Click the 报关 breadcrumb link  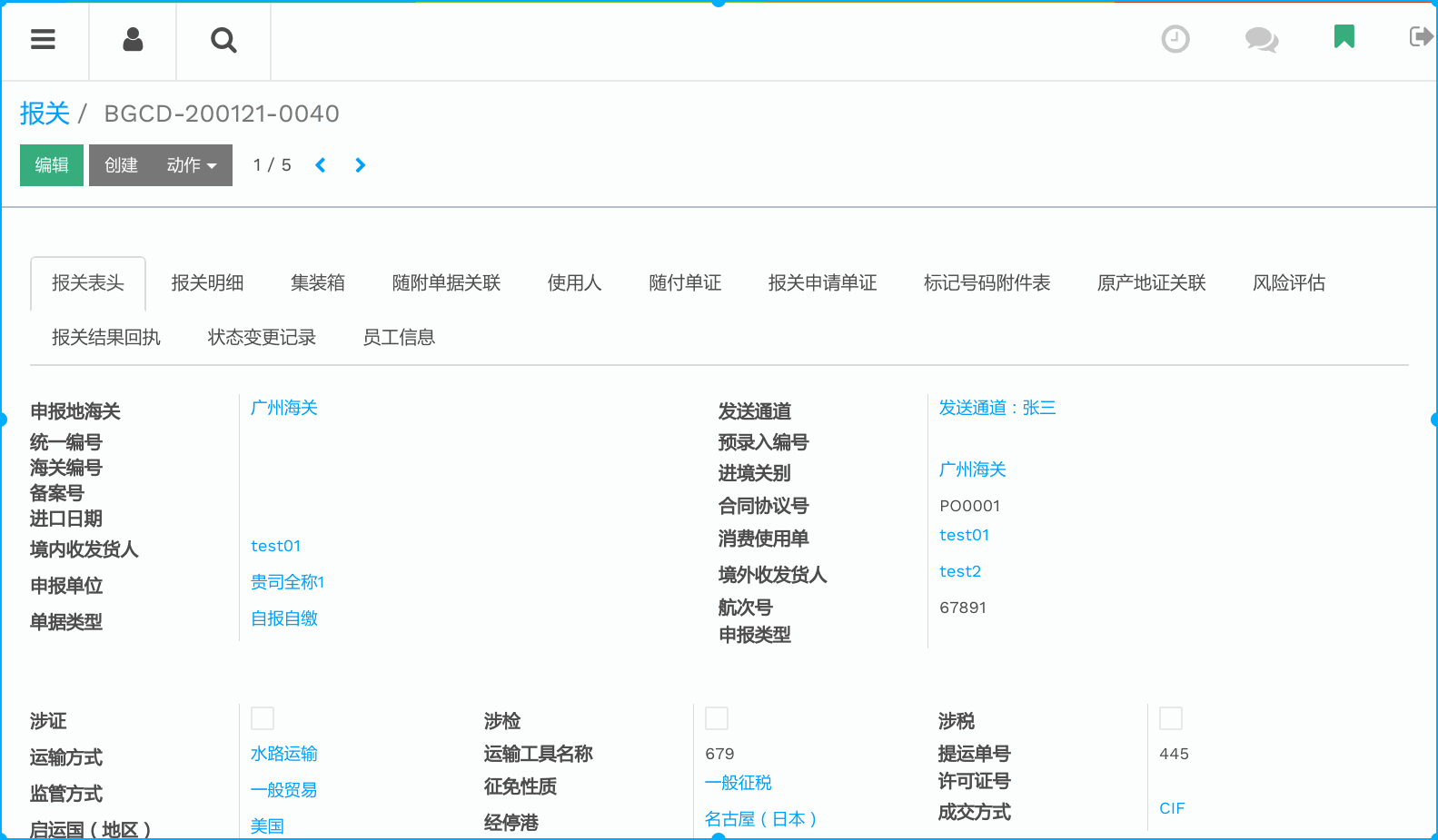(45, 114)
